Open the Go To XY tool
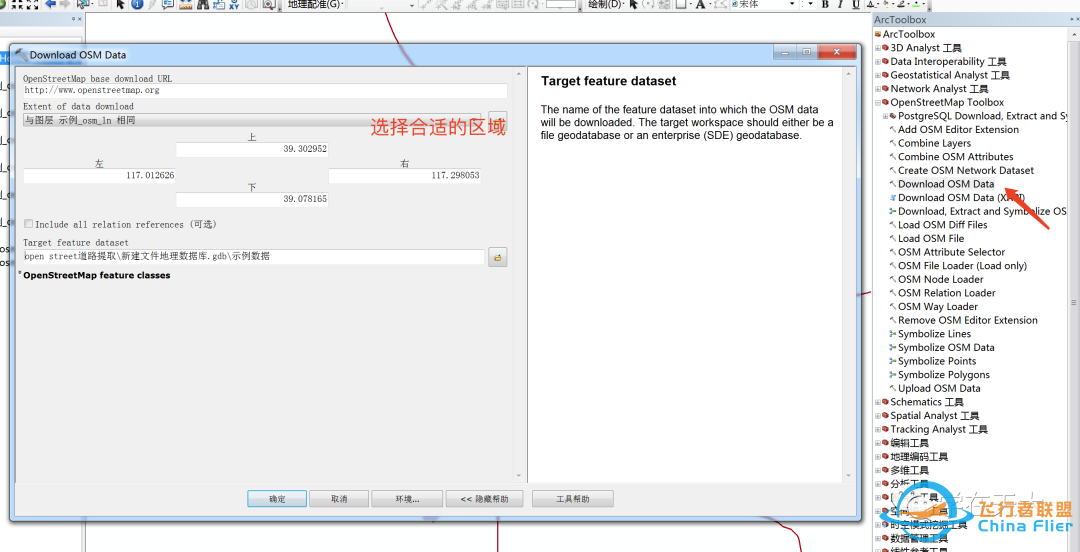The height and width of the screenshot is (552, 1080). 234,5
